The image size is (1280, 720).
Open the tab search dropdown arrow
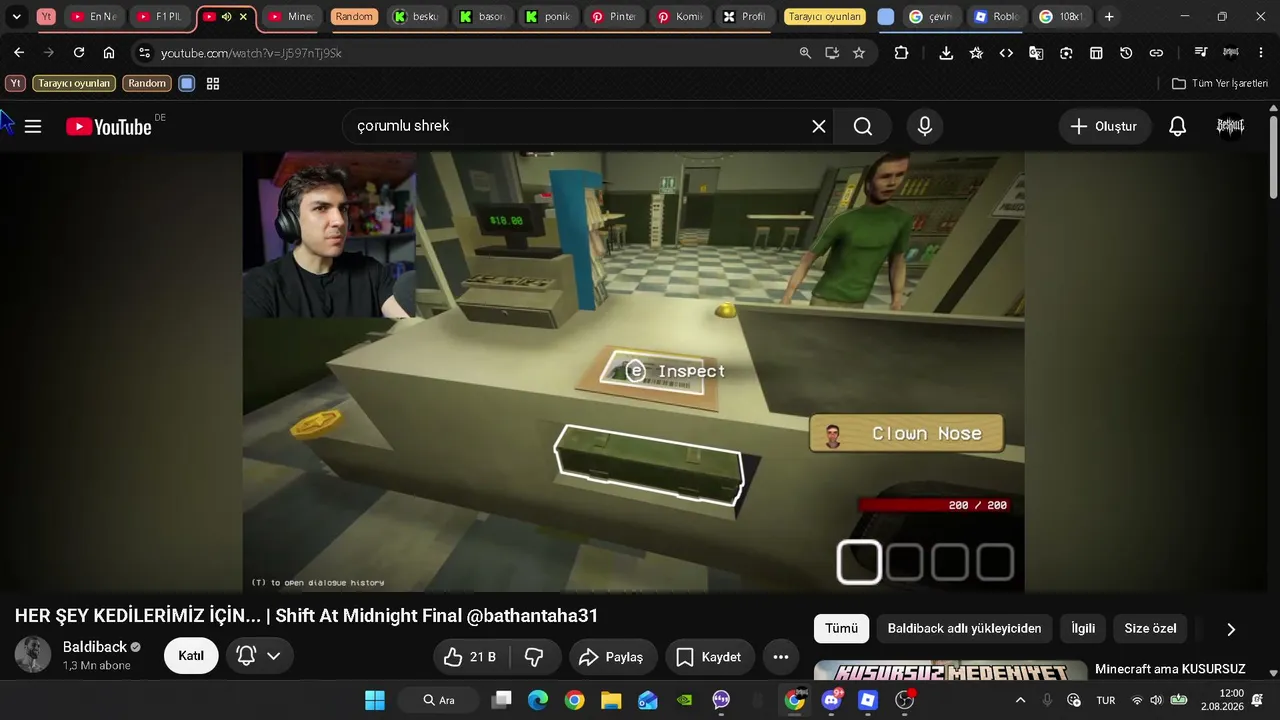(16, 17)
